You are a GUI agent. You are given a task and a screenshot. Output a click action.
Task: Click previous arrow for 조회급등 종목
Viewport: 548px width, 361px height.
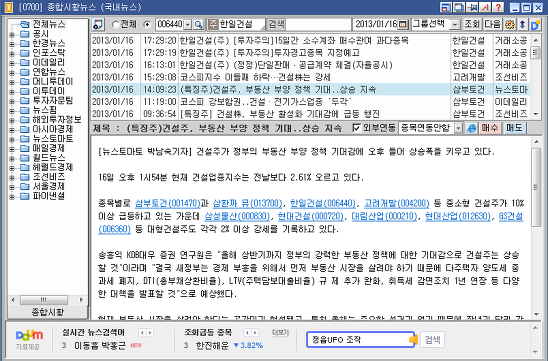tap(247, 332)
